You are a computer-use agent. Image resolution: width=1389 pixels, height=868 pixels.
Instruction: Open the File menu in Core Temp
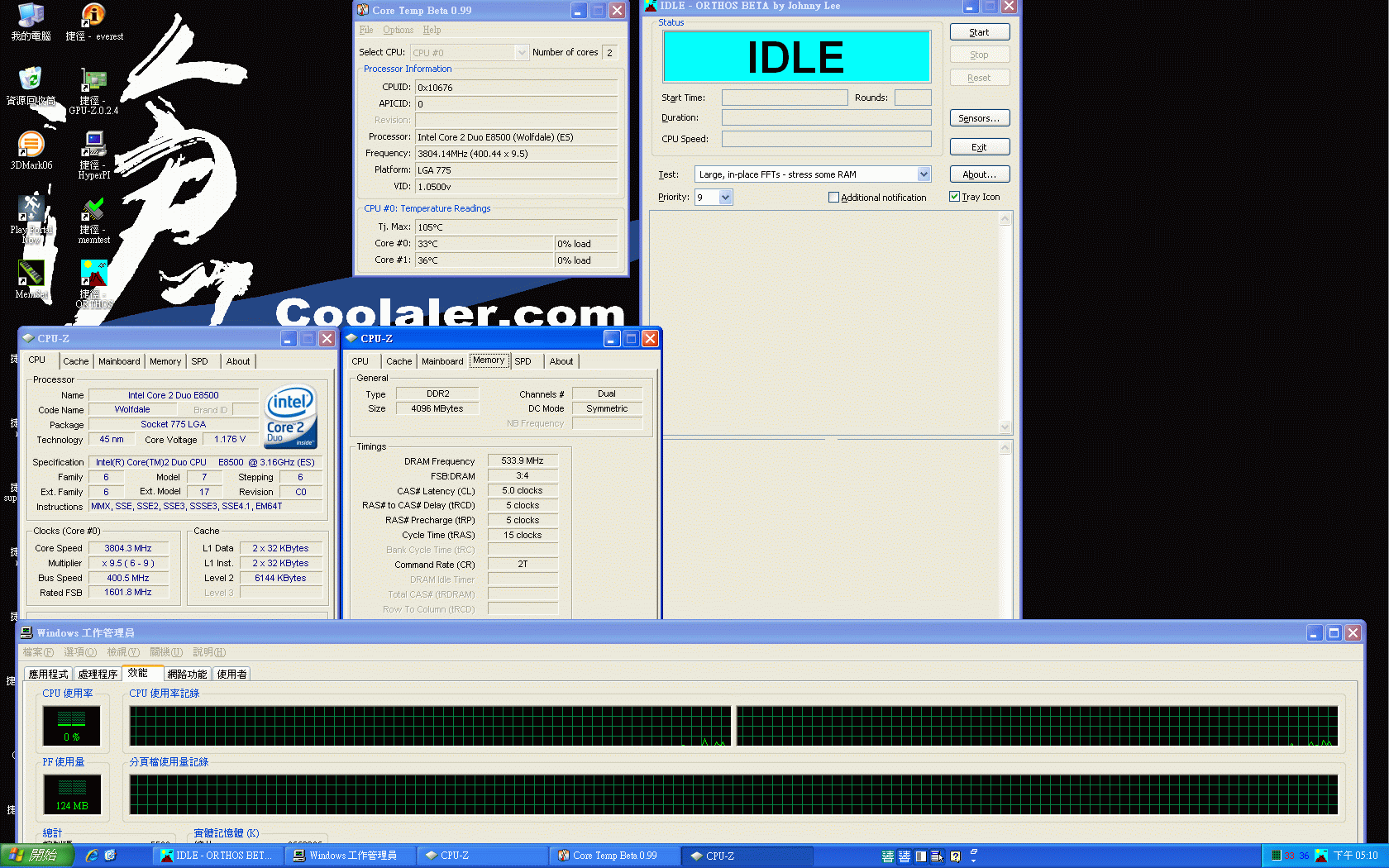click(x=366, y=30)
